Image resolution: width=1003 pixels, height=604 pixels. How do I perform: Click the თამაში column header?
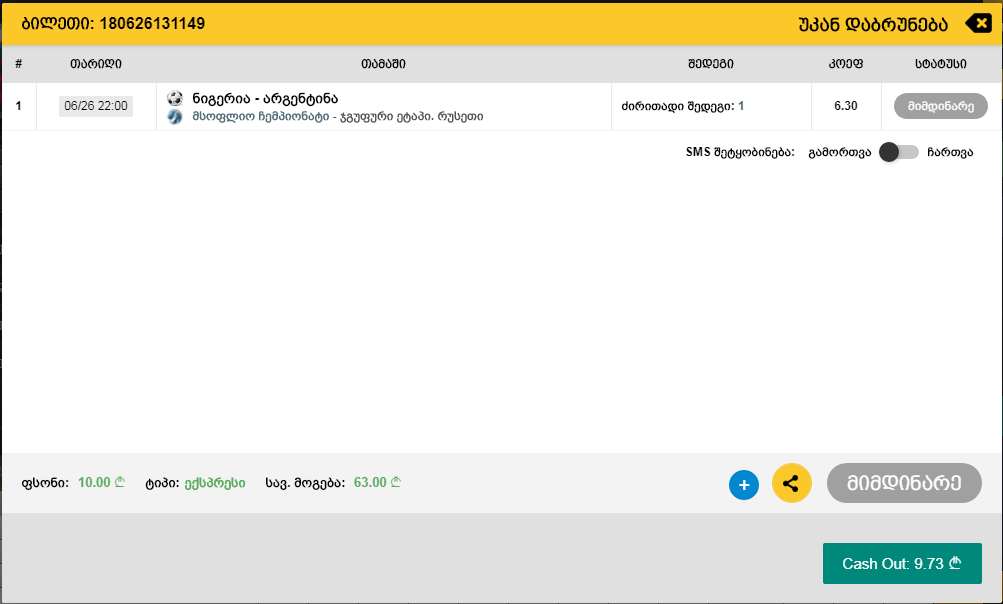click(x=383, y=64)
